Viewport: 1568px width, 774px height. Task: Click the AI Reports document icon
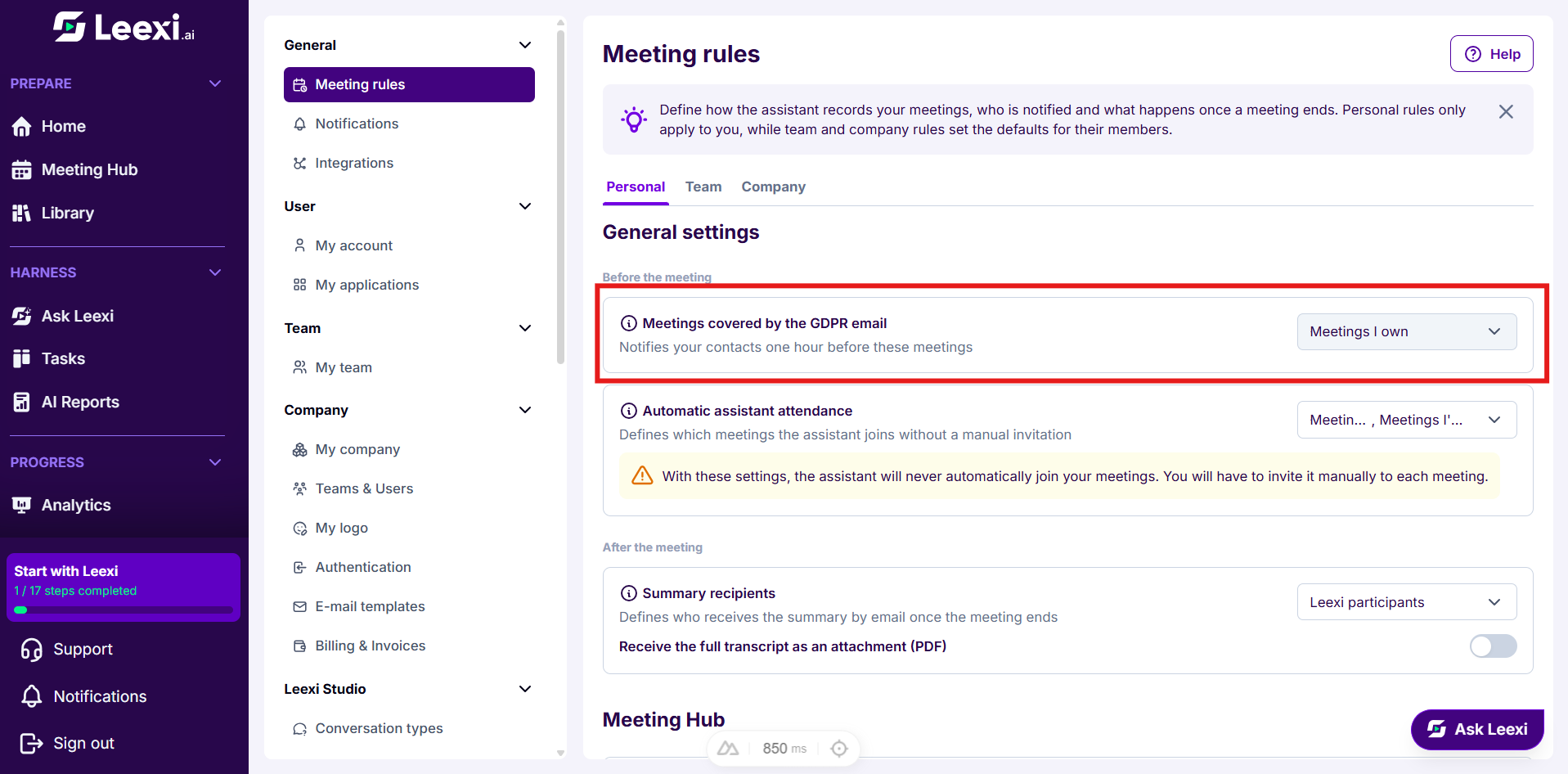click(x=22, y=403)
